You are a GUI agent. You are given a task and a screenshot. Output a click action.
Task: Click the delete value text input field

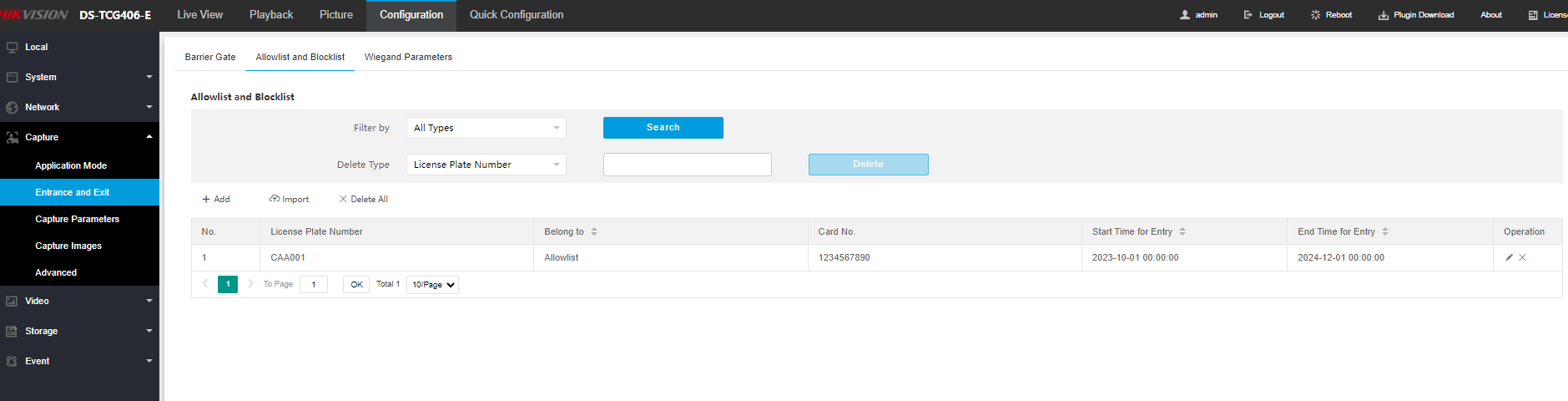coord(687,165)
